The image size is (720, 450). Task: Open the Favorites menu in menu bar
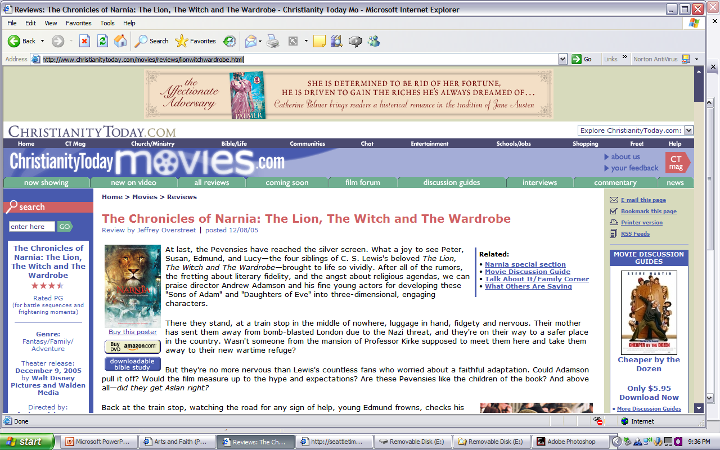coord(77,21)
